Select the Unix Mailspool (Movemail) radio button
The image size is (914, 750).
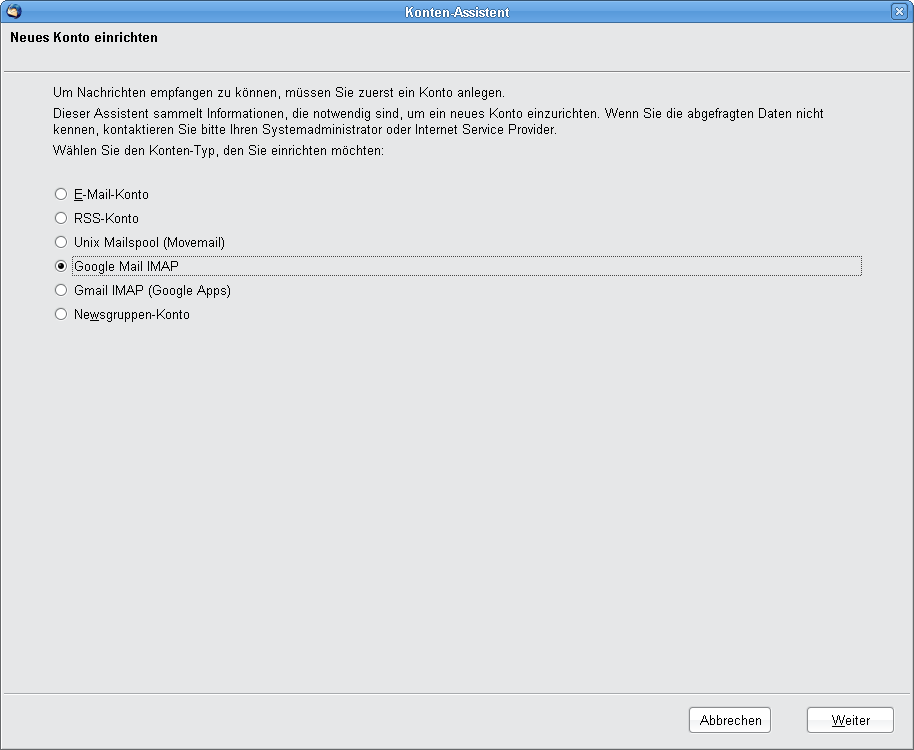(61, 242)
